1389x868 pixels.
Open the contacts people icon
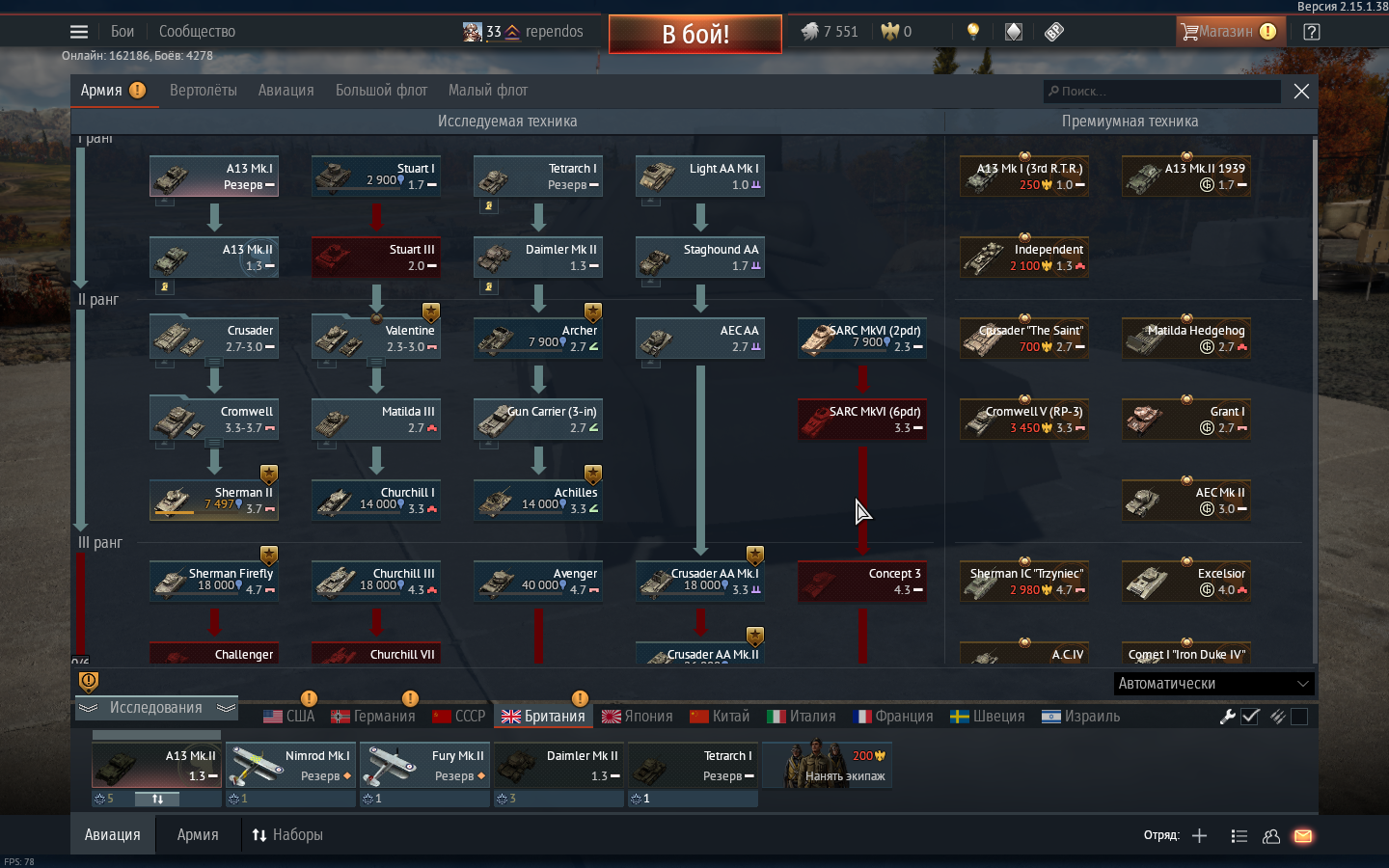1271,836
